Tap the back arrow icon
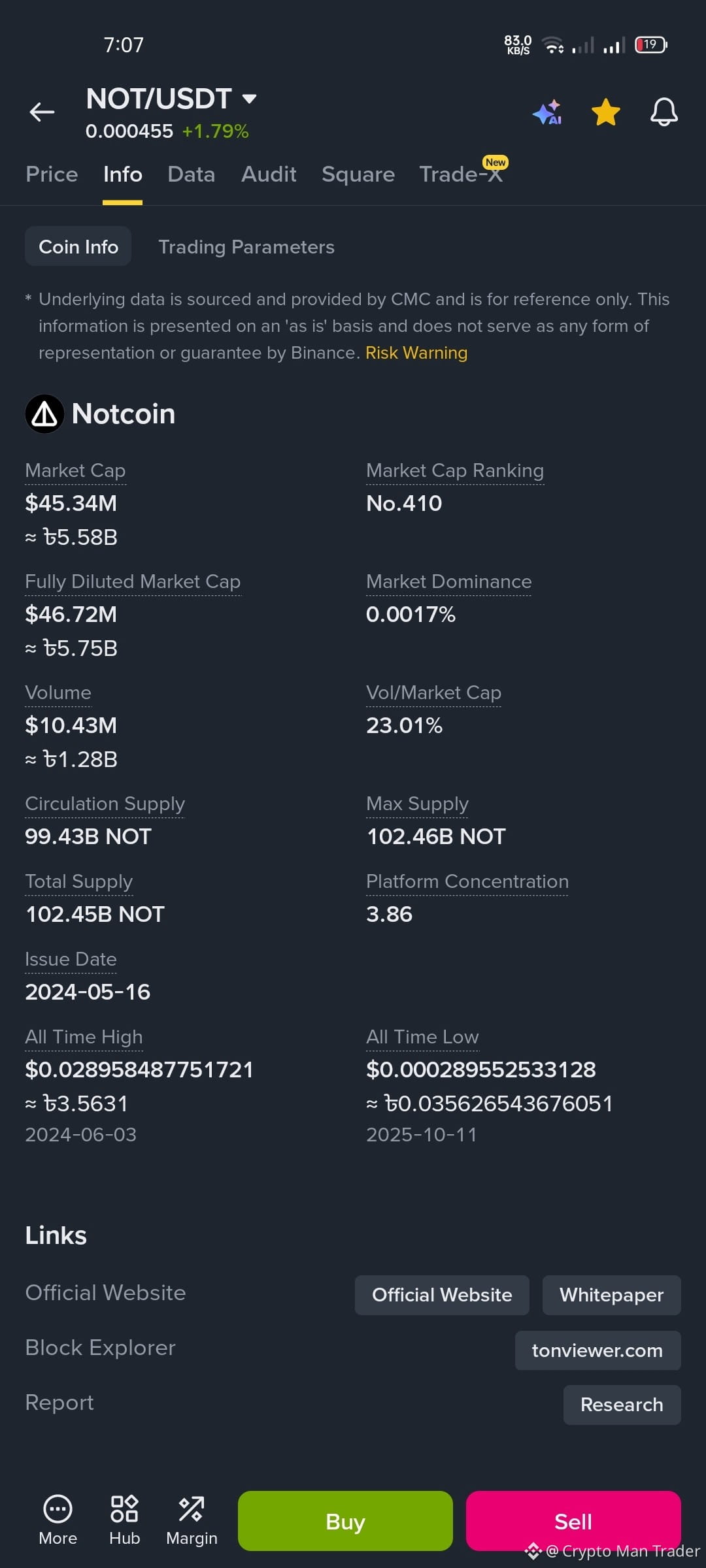The height and width of the screenshot is (1568, 706). click(x=42, y=112)
